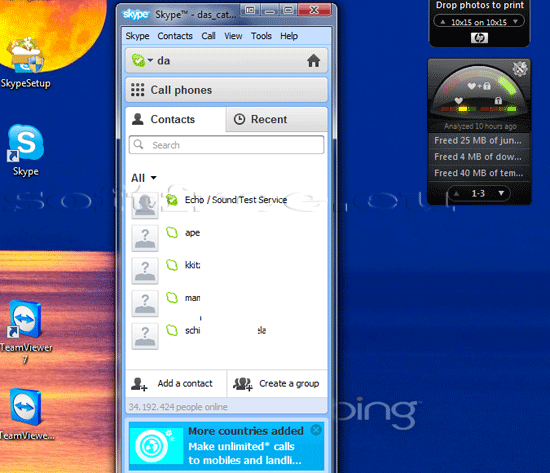Click Freed 4 MB of dow... entry
Image resolution: width=550 pixels, height=473 pixels.
pos(479,157)
